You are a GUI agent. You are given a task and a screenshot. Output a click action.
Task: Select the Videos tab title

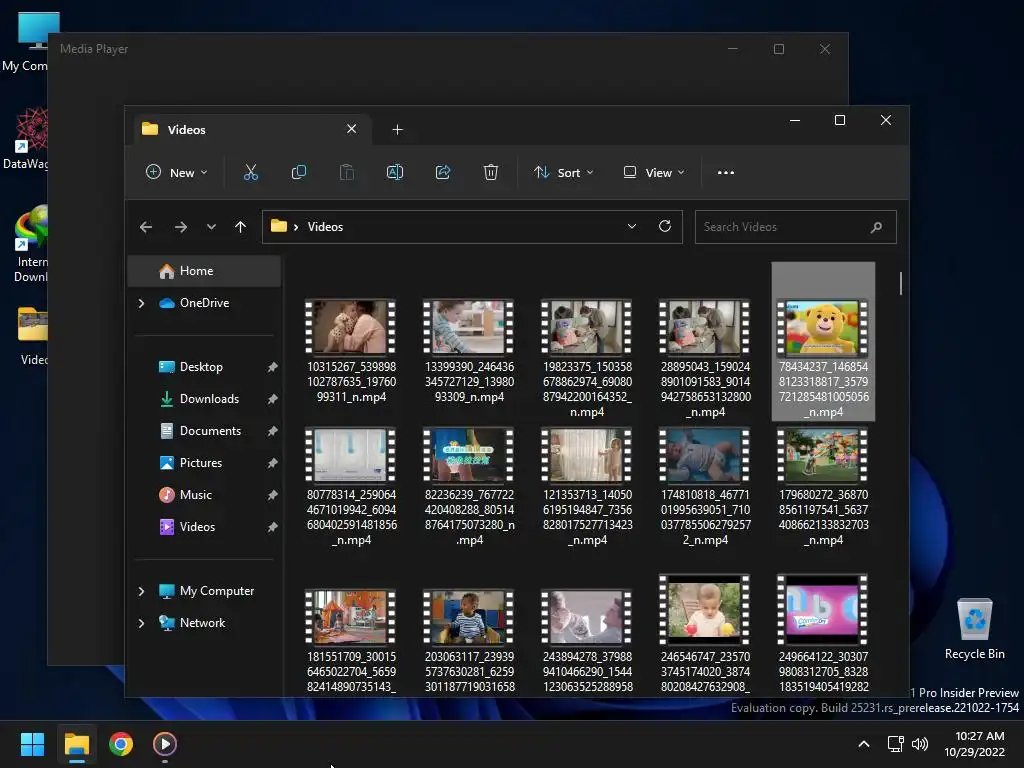pyautogui.click(x=186, y=129)
